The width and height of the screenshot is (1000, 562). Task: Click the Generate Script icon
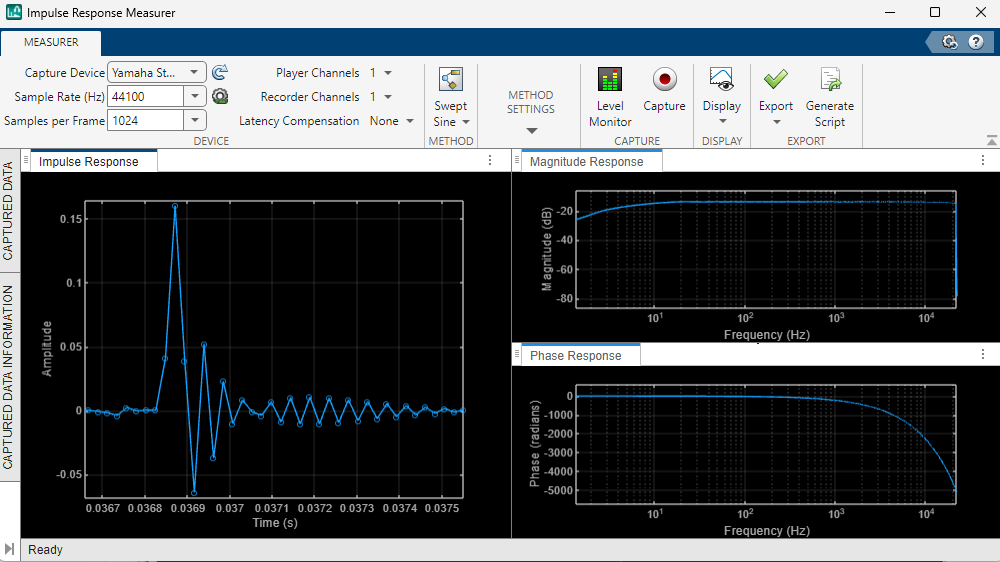[829, 80]
